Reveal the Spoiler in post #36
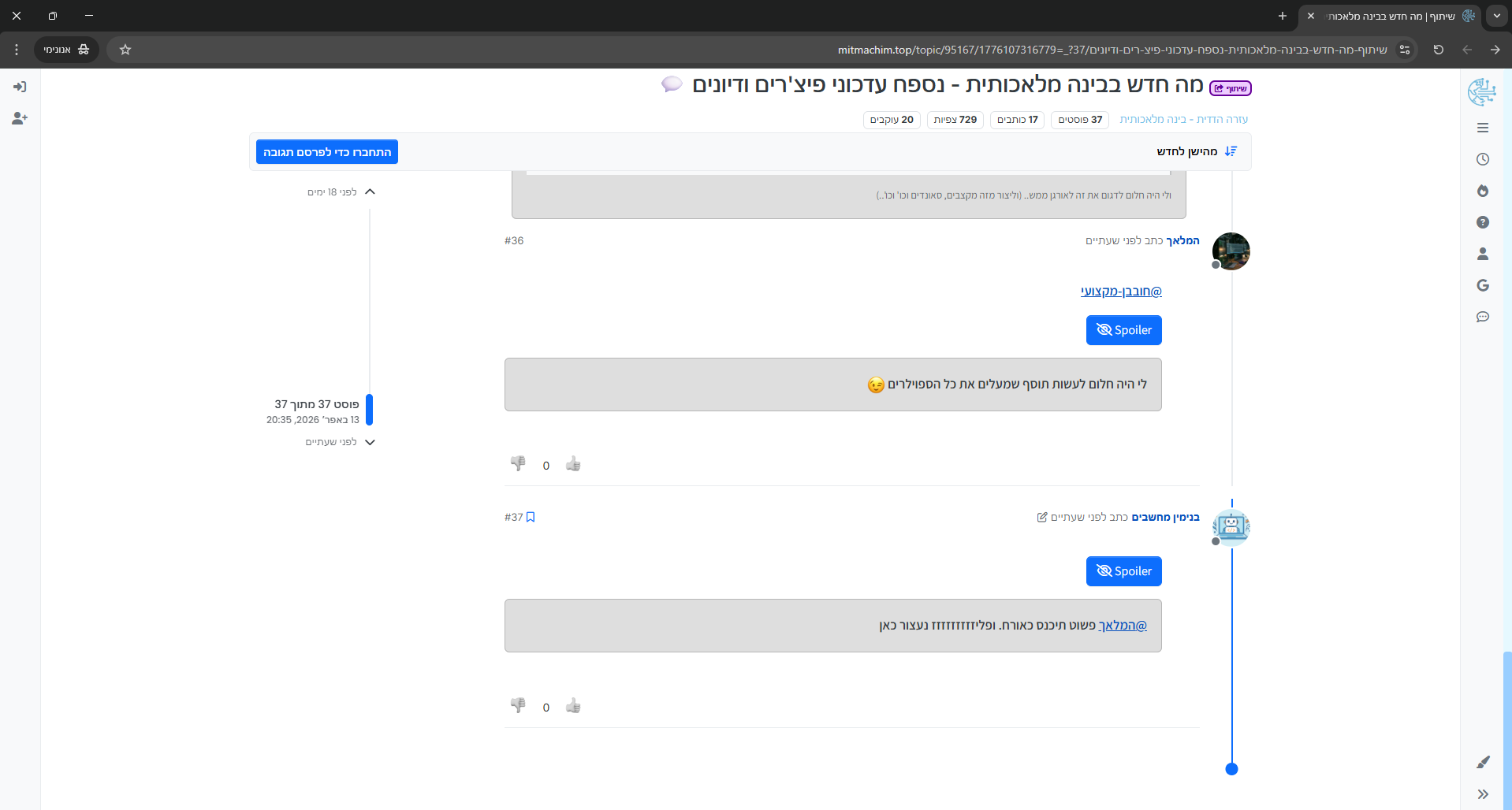Image resolution: width=1512 pixels, height=810 pixels. pos(1123,330)
